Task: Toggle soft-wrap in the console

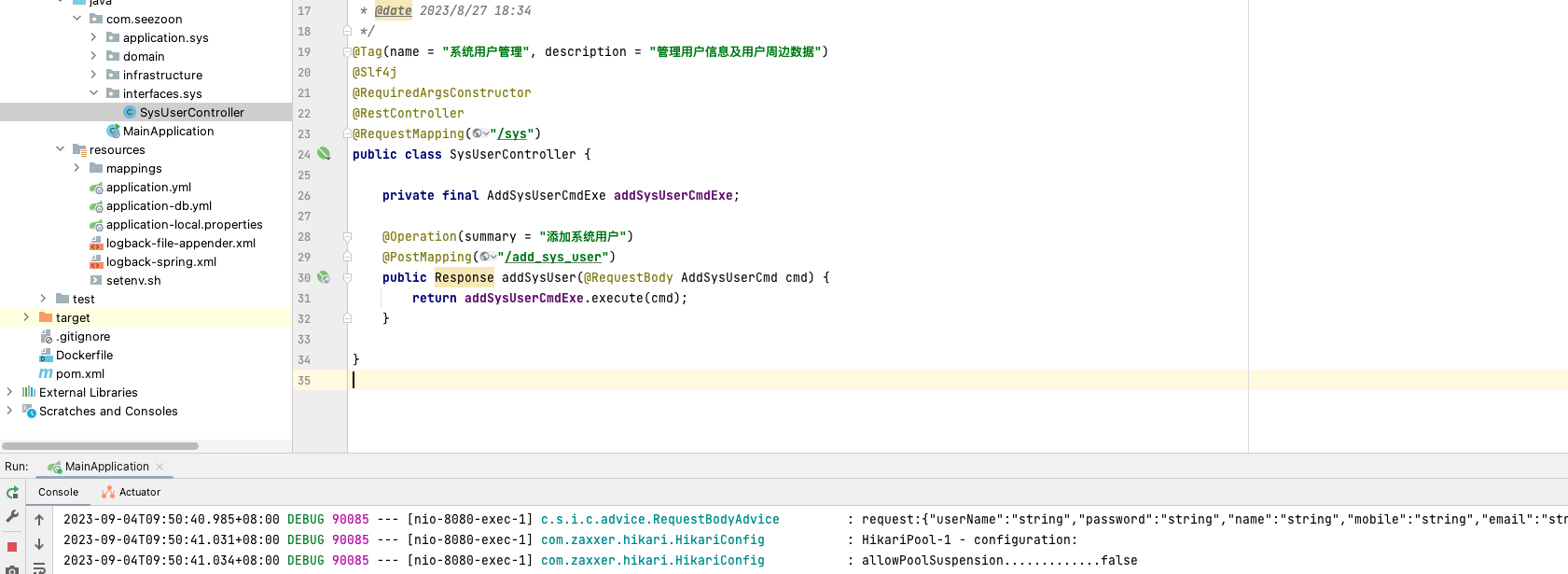Action: click(39, 567)
